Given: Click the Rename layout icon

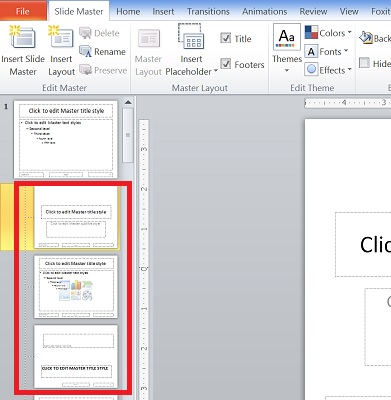Looking at the screenshot, I should click(x=85, y=52).
